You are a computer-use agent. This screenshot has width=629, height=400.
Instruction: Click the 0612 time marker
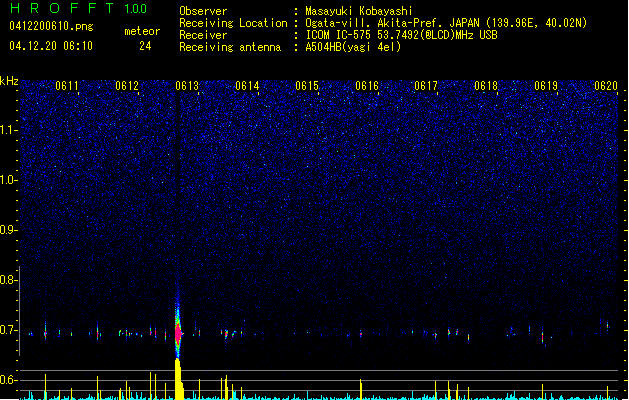point(127,86)
